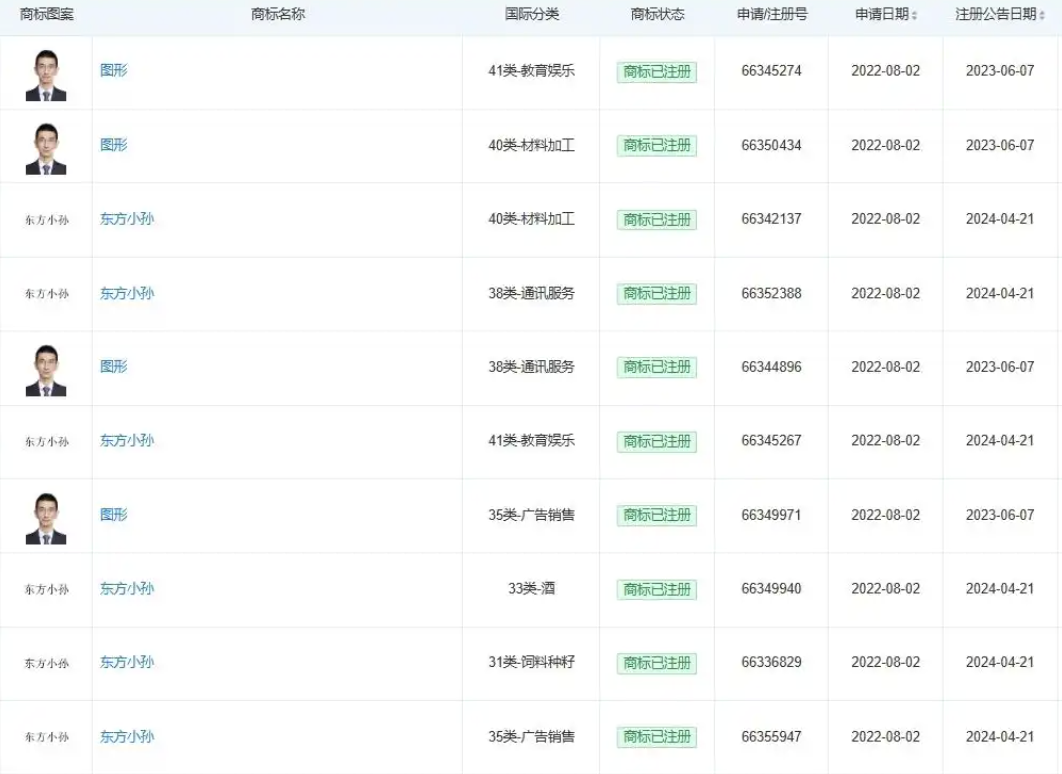Open 东方小孙 trademark for 35类-广告销售
This screenshot has height=774, width=1062.
pos(125,737)
